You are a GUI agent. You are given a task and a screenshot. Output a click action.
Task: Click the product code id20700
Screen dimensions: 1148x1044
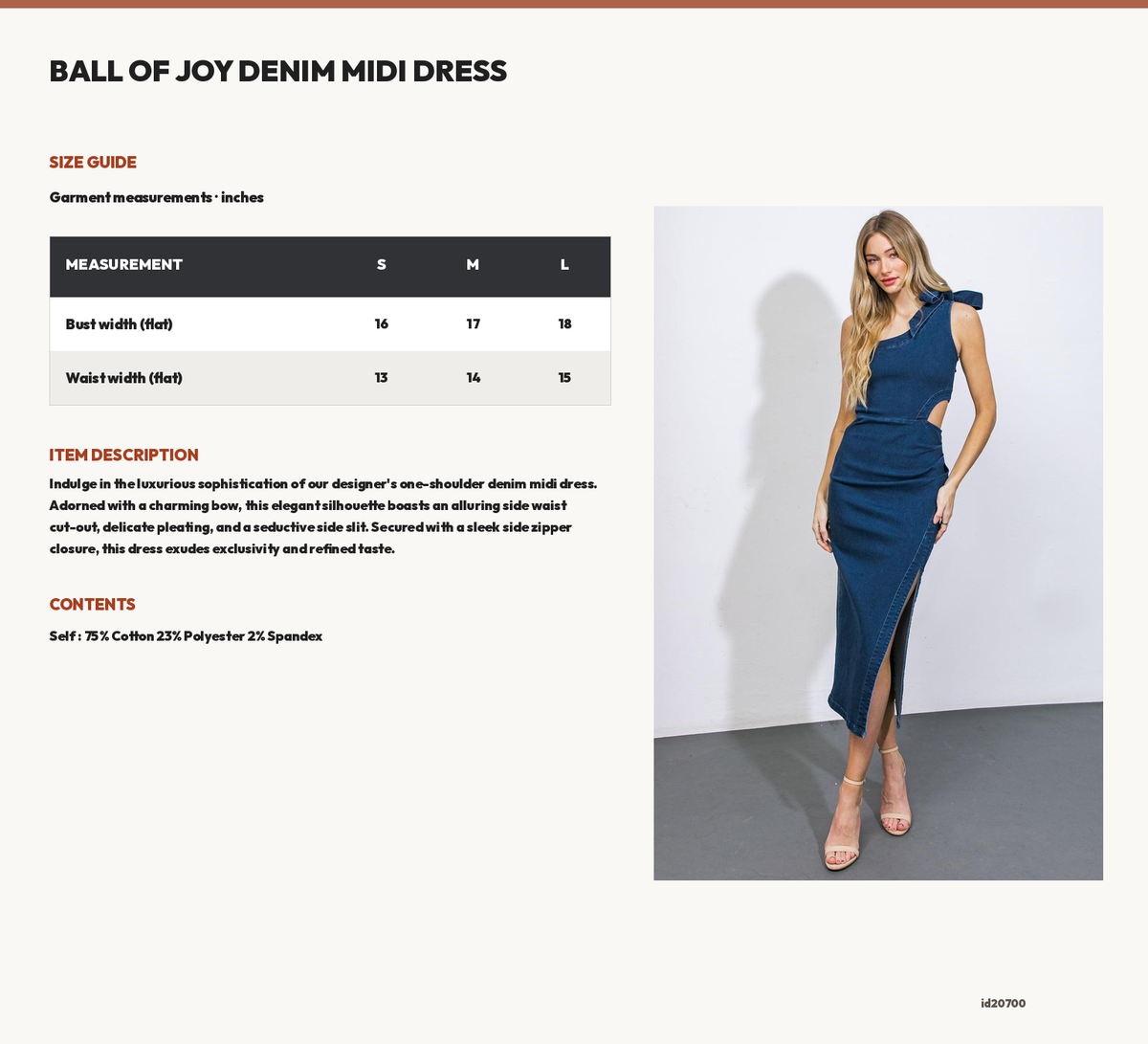pyautogui.click(x=1003, y=1004)
